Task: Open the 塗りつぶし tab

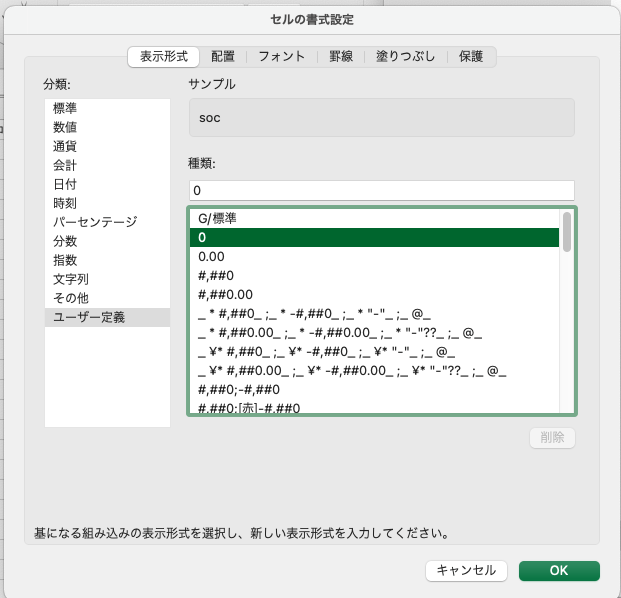Action: (x=405, y=57)
